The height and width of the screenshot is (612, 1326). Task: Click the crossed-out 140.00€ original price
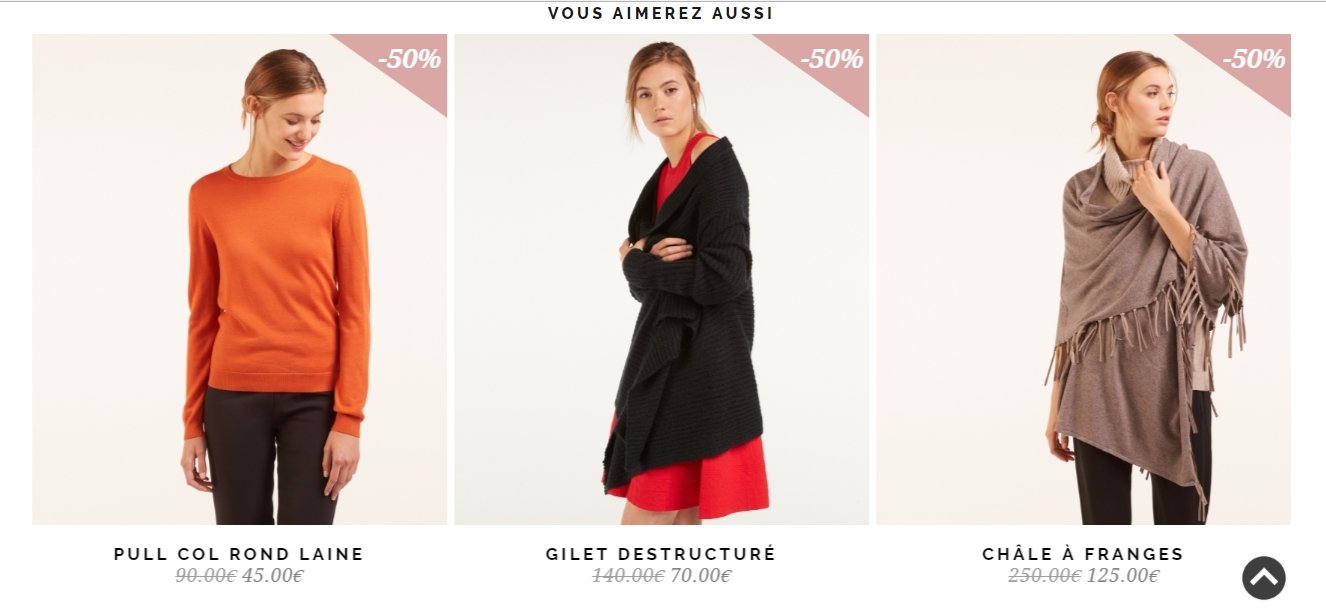coord(628,576)
